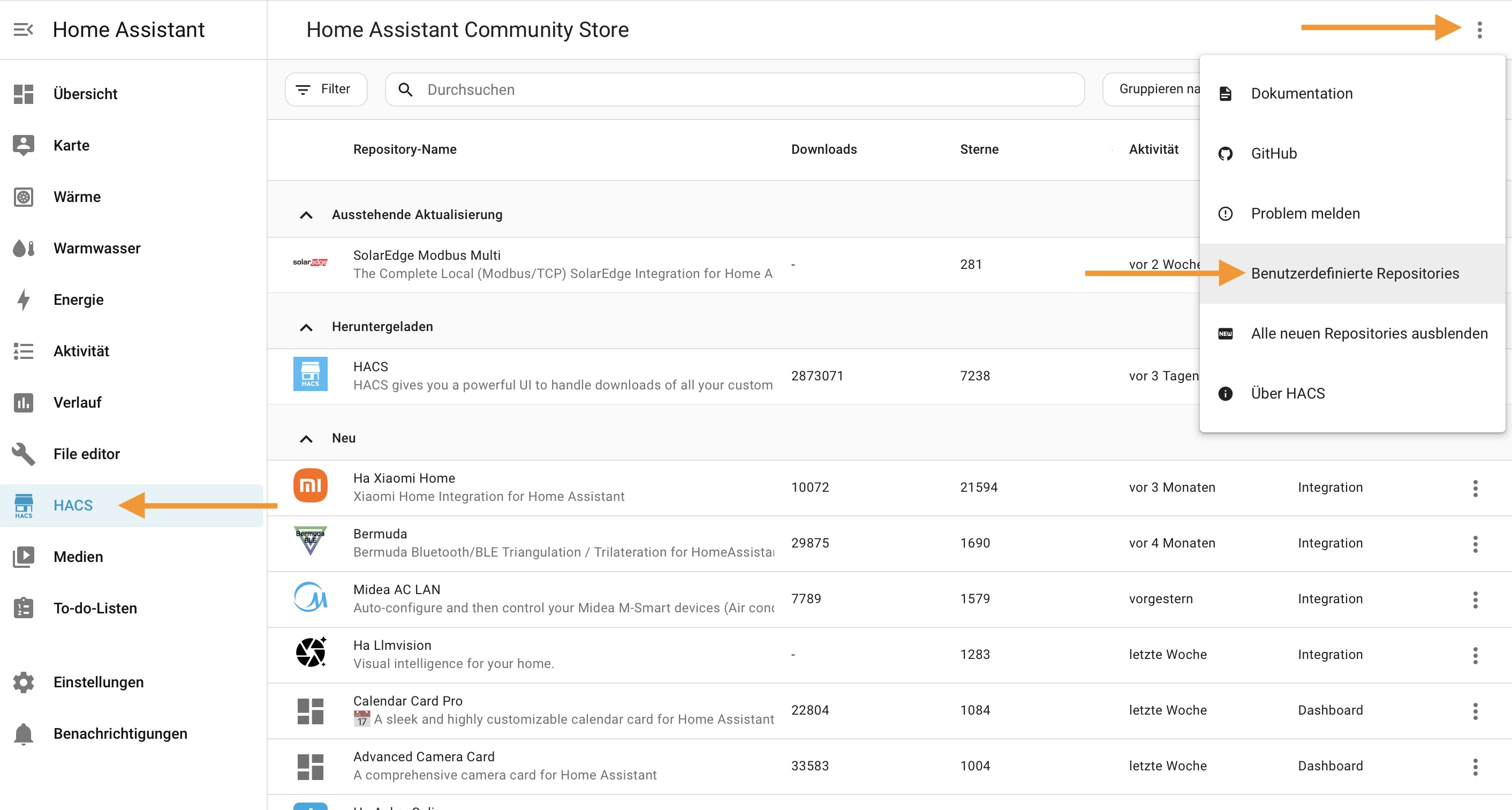Open the Dokumentation menu entry
This screenshot has height=810, width=1512.
[1301, 93]
